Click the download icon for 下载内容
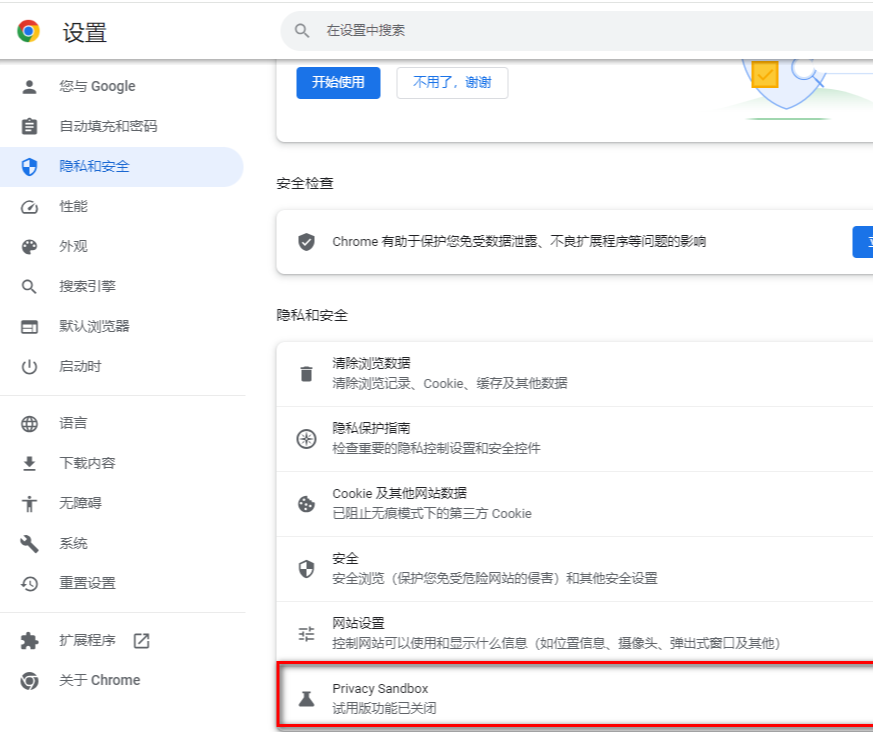Screen dimensions: 873x732 30,464
